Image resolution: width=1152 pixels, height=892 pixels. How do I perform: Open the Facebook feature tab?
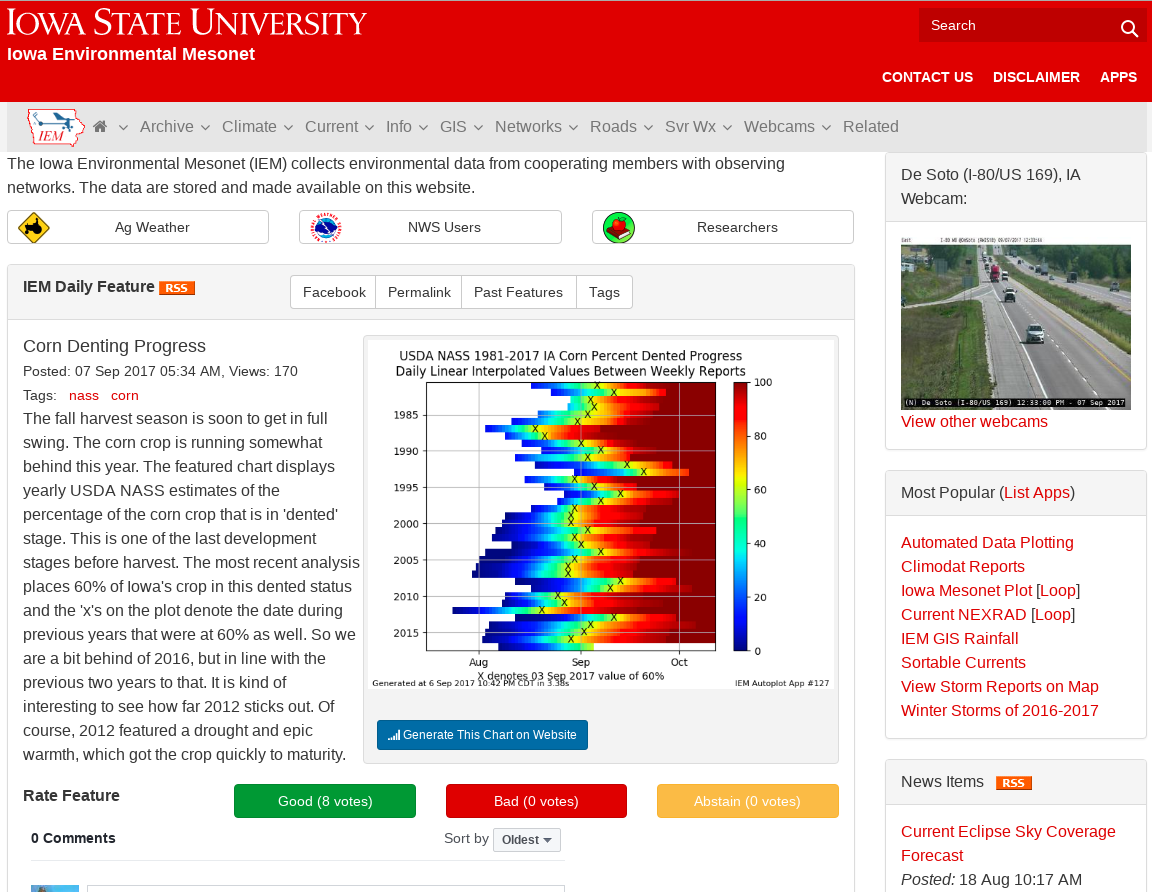(x=334, y=292)
